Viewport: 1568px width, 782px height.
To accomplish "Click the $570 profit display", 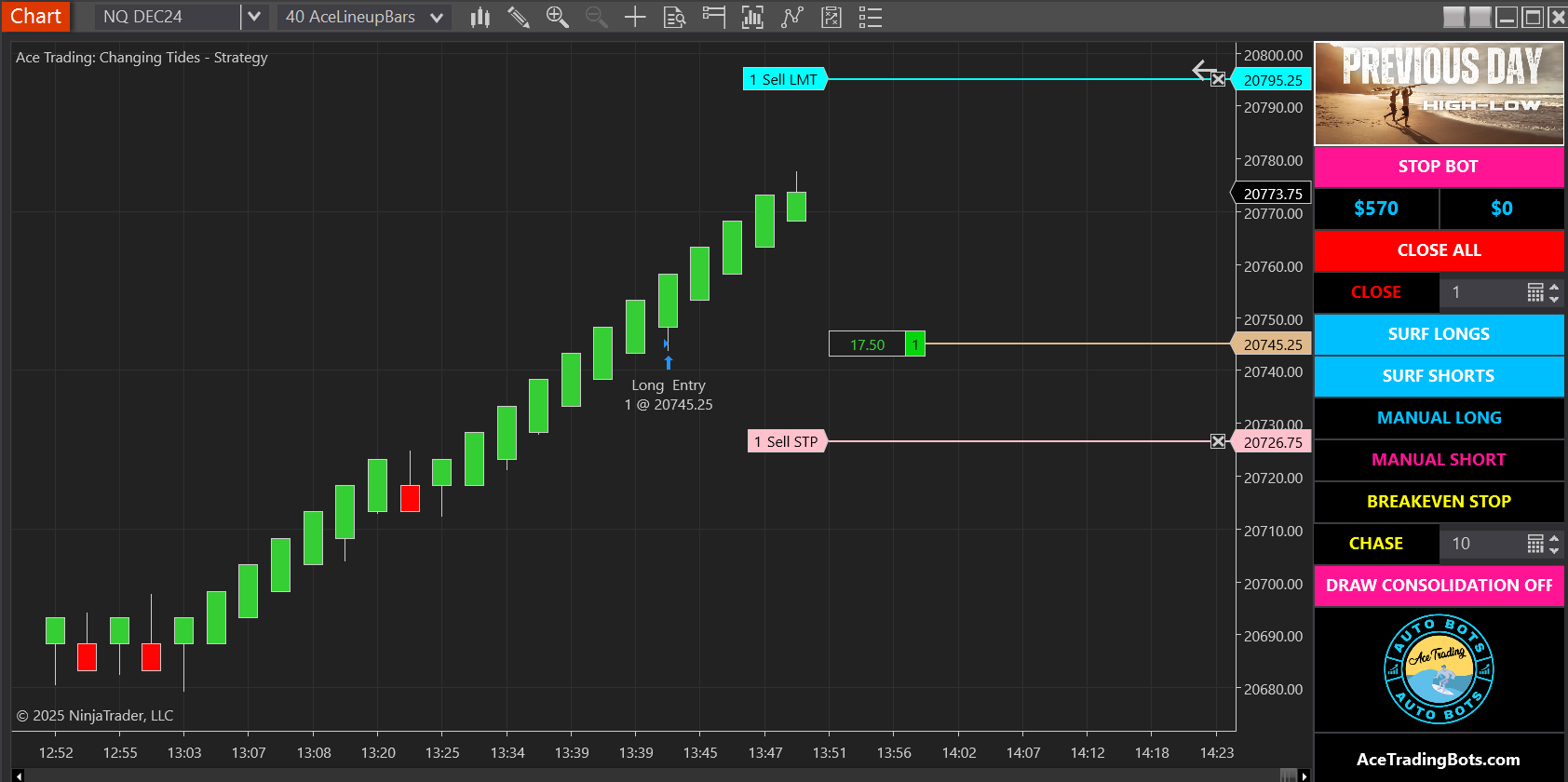I will 1376,209.
